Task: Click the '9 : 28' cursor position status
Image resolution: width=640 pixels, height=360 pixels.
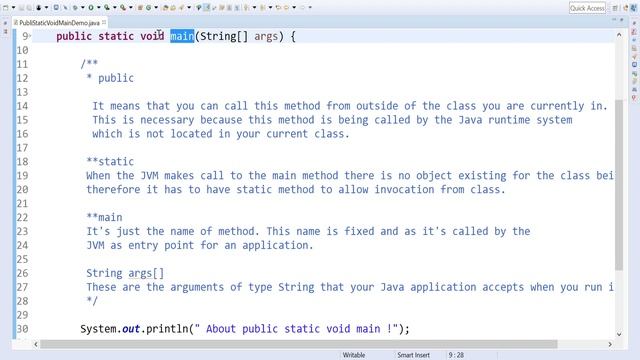Action: (x=456, y=355)
